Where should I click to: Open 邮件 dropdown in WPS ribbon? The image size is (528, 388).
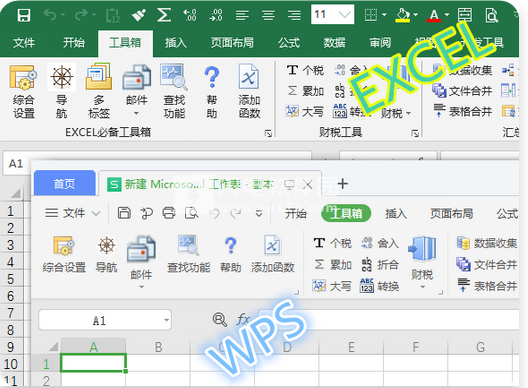(x=141, y=287)
